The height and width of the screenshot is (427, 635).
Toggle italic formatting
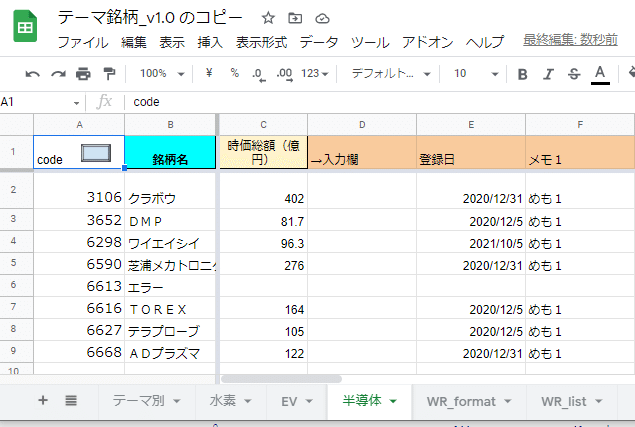click(x=548, y=74)
